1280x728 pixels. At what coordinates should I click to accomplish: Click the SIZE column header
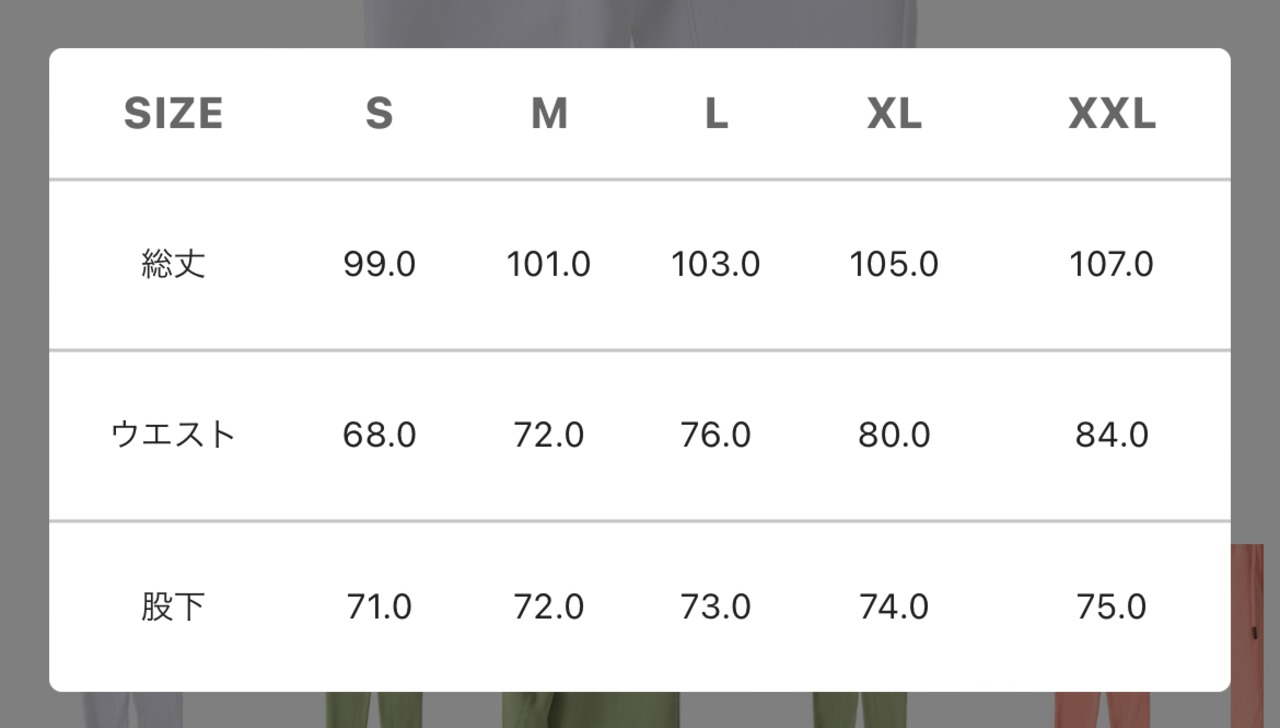click(x=173, y=114)
